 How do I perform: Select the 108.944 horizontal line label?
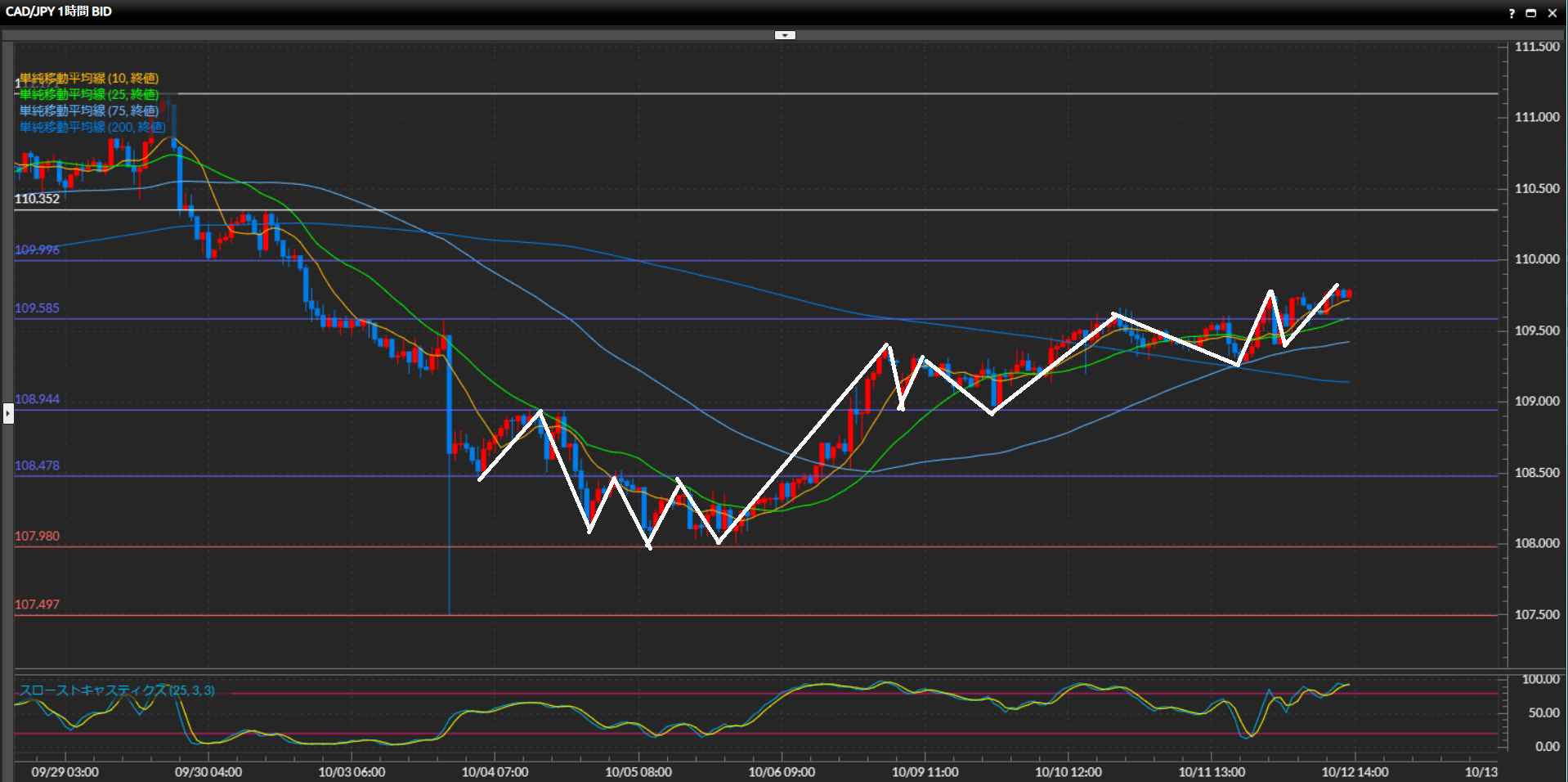click(x=38, y=399)
